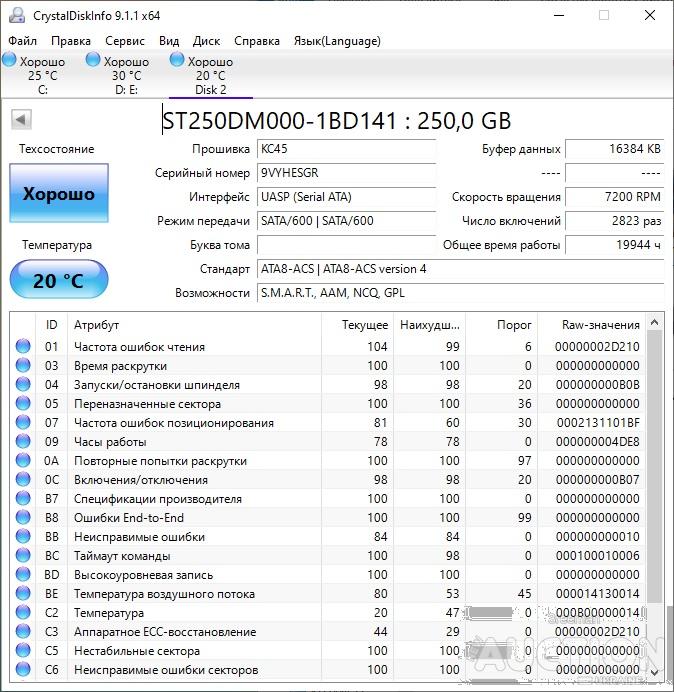Click the Скорость вращения value 7200 RPM

tap(614, 197)
